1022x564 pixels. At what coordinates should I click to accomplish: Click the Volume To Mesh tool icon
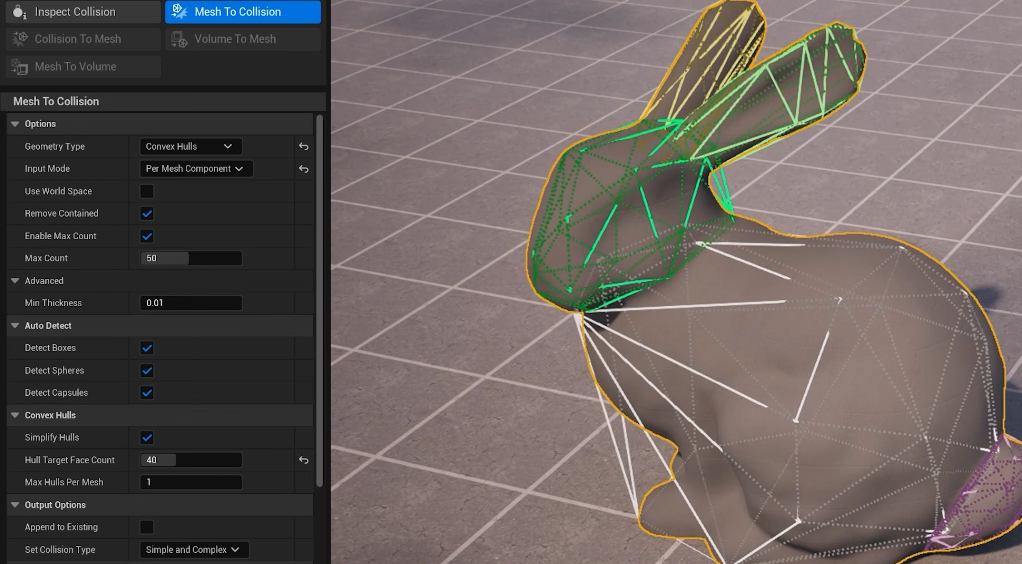(x=179, y=39)
